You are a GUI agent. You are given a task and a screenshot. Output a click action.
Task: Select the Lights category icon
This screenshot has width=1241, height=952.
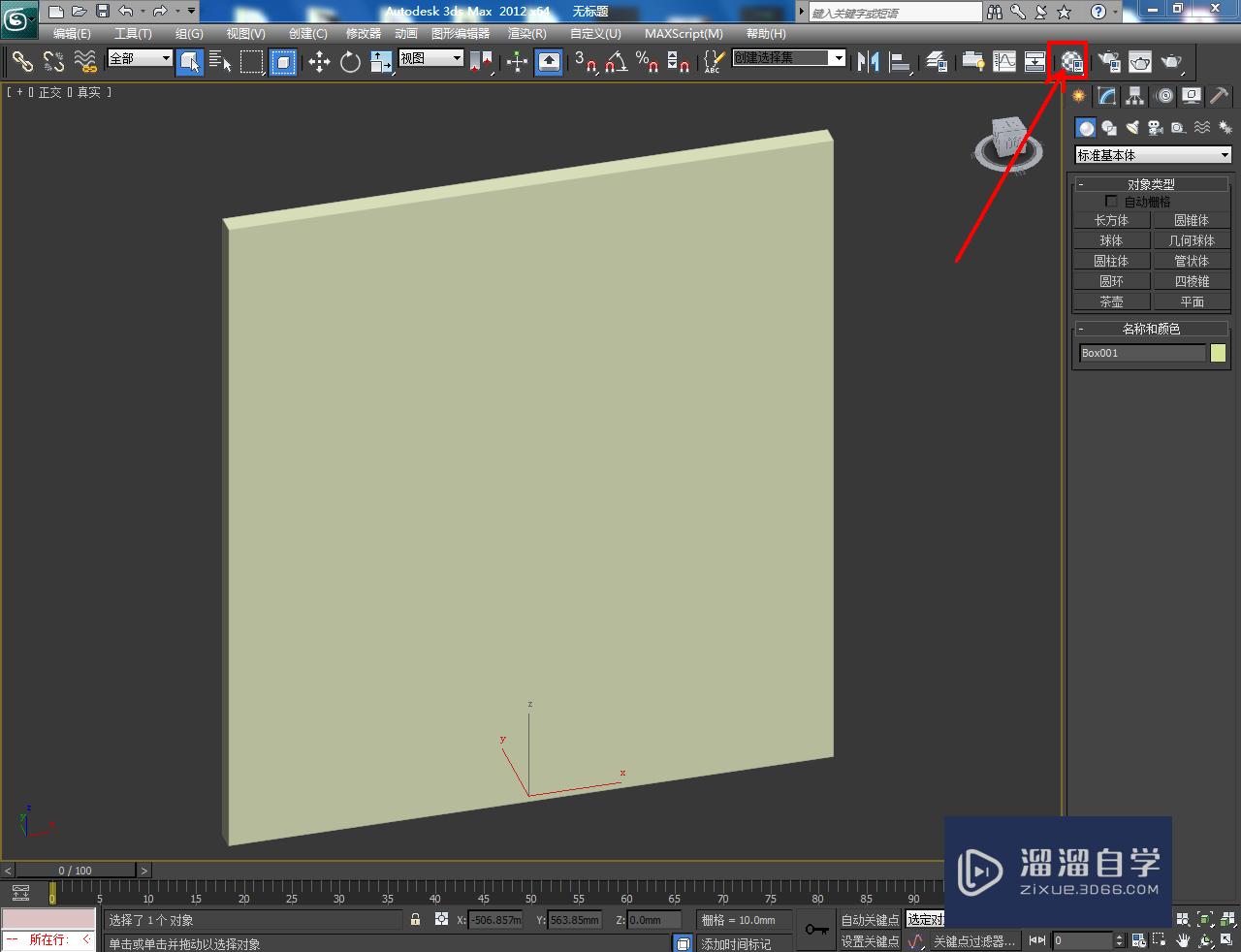point(1132,128)
